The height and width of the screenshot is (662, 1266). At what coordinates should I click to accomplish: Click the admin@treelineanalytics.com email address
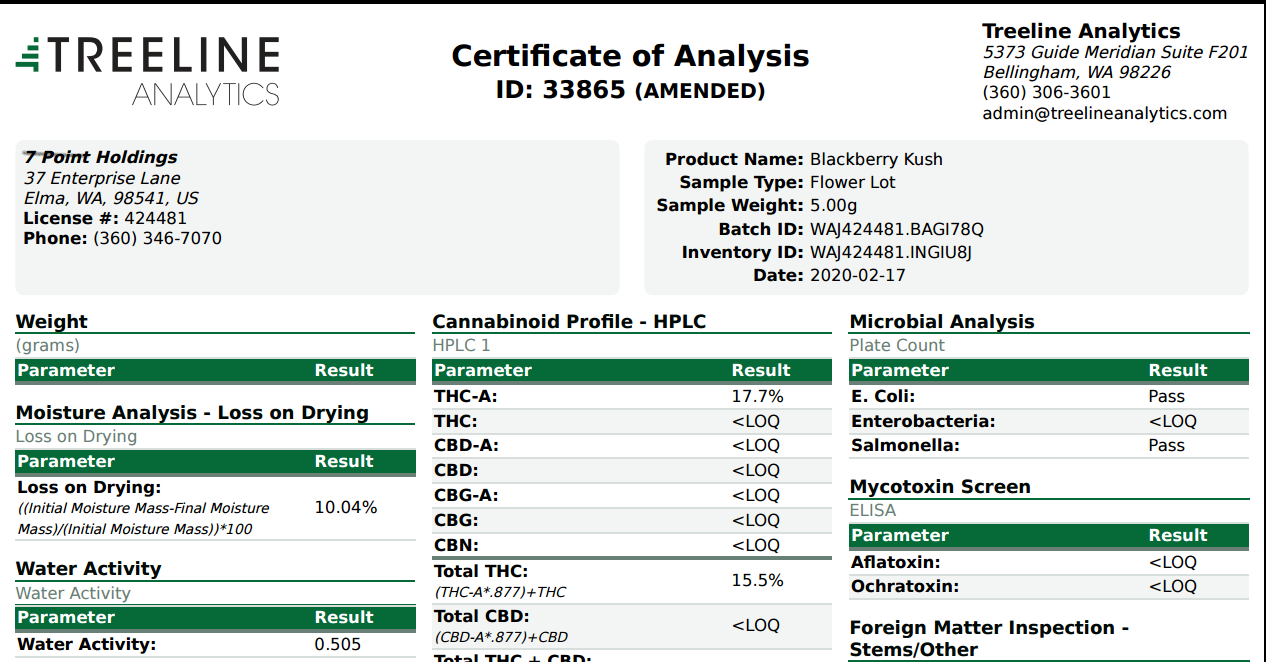(x=1105, y=113)
